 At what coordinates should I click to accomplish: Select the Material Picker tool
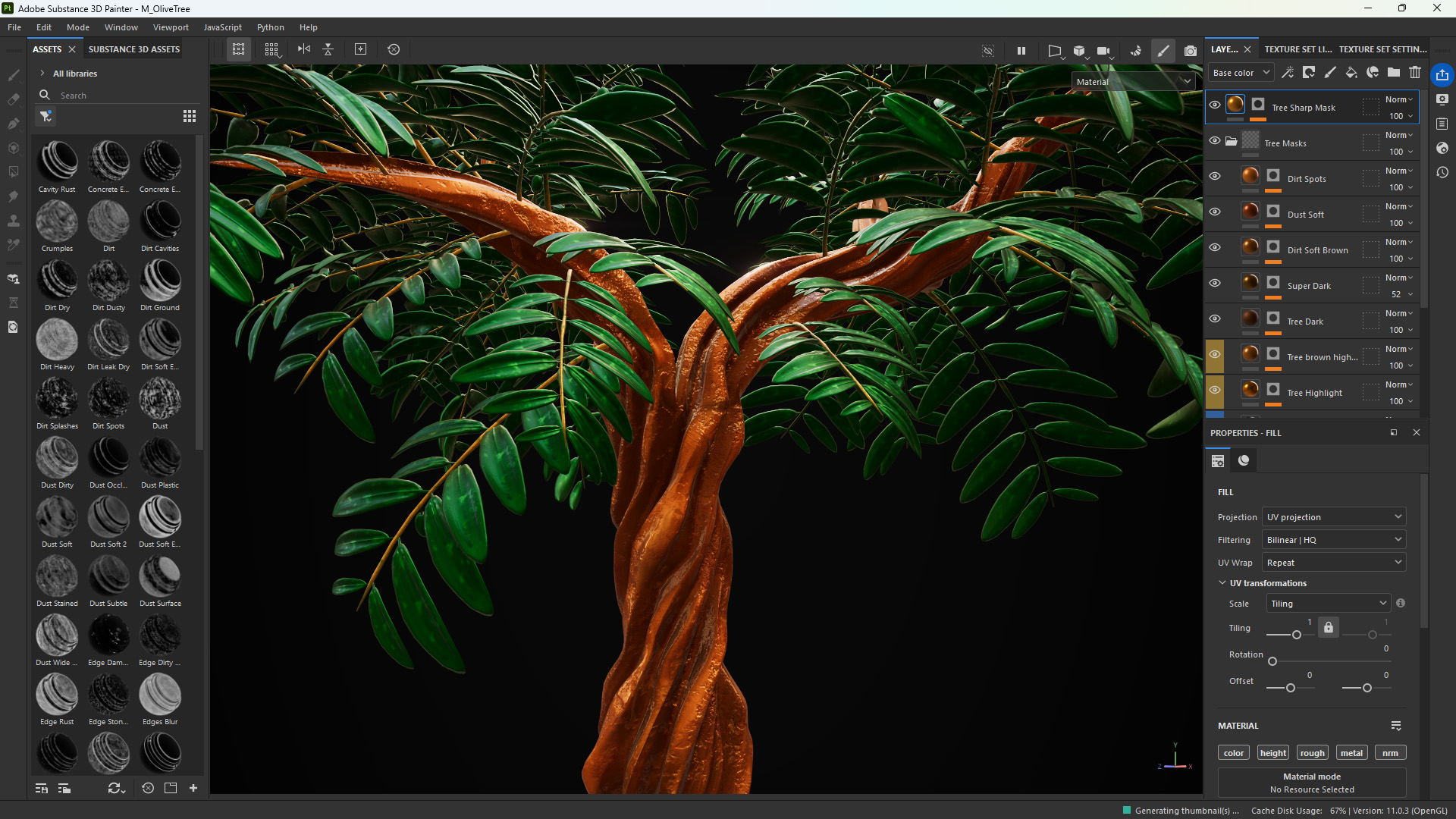tap(13, 245)
